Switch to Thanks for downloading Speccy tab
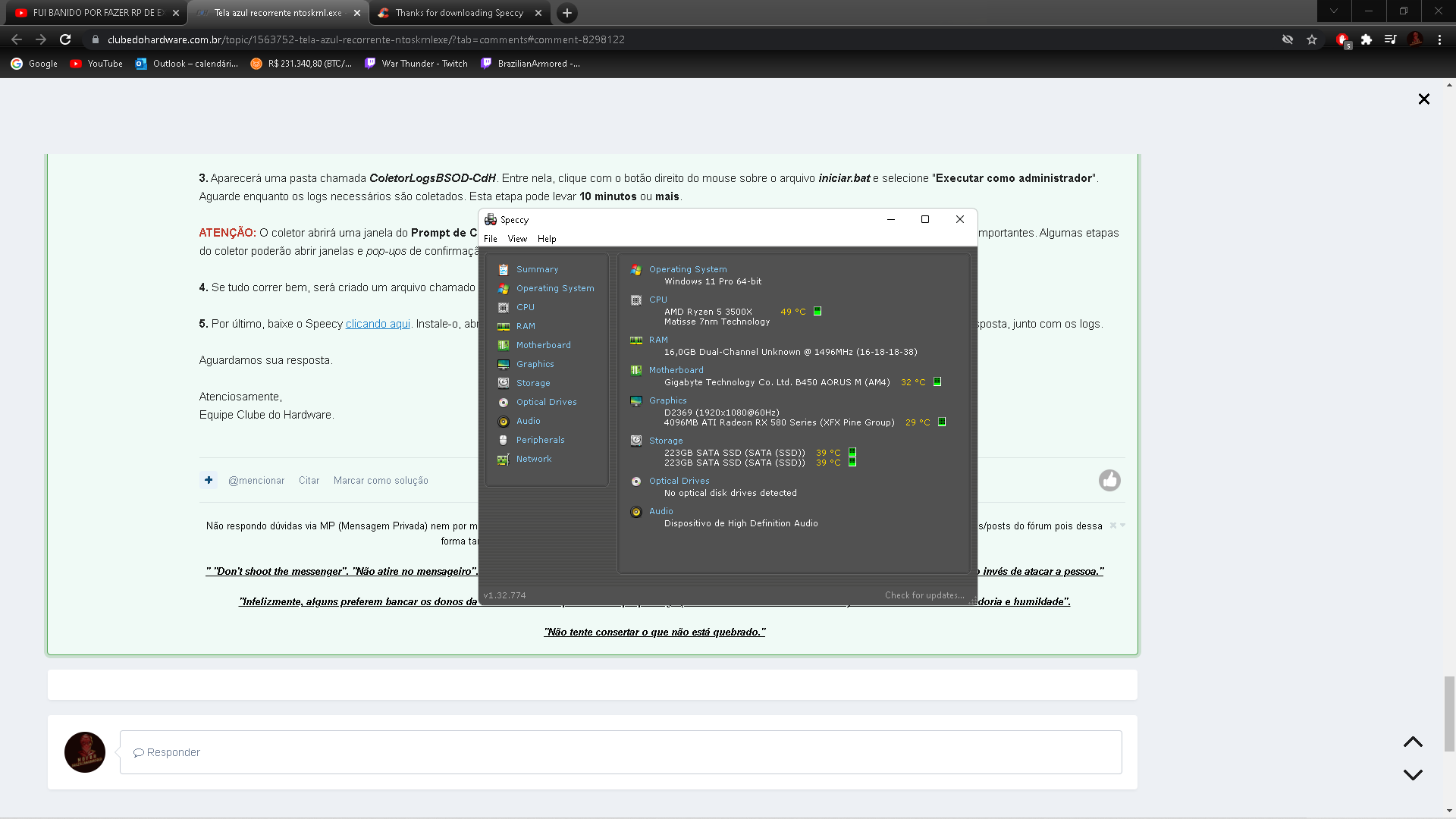The image size is (1456, 819). coord(460,13)
